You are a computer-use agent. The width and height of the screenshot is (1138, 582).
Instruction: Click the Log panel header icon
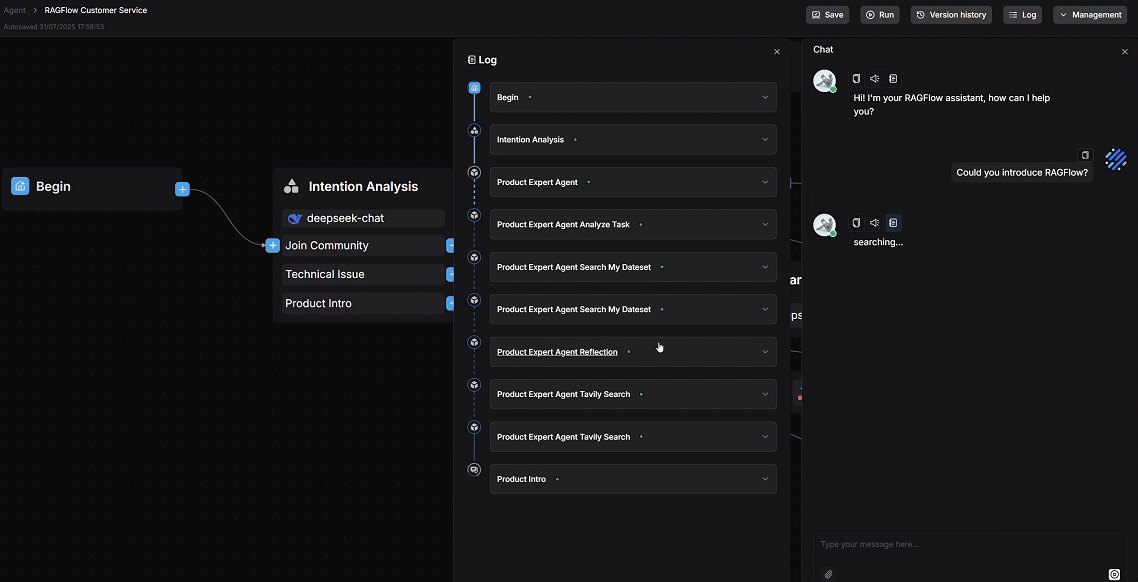(x=472, y=60)
